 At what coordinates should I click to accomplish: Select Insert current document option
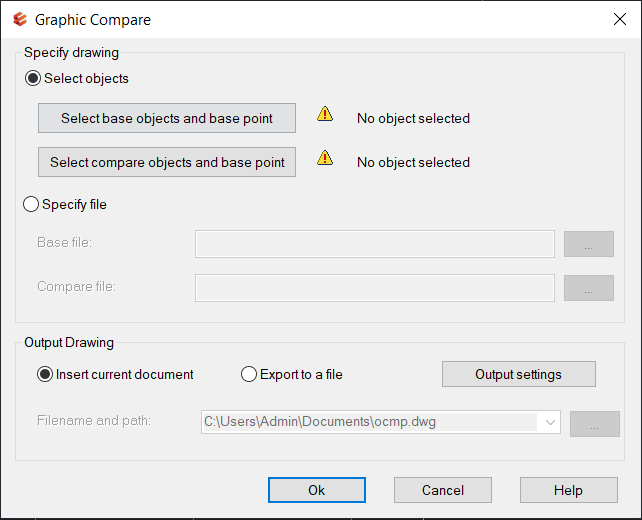(x=44, y=374)
